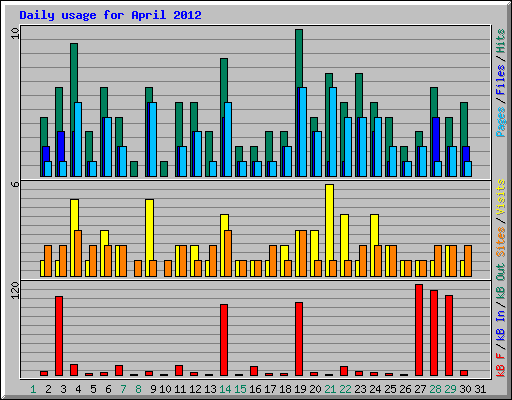Click the green day label "8" on the x-axis
This screenshot has width=512, height=400.
(x=138, y=389)
